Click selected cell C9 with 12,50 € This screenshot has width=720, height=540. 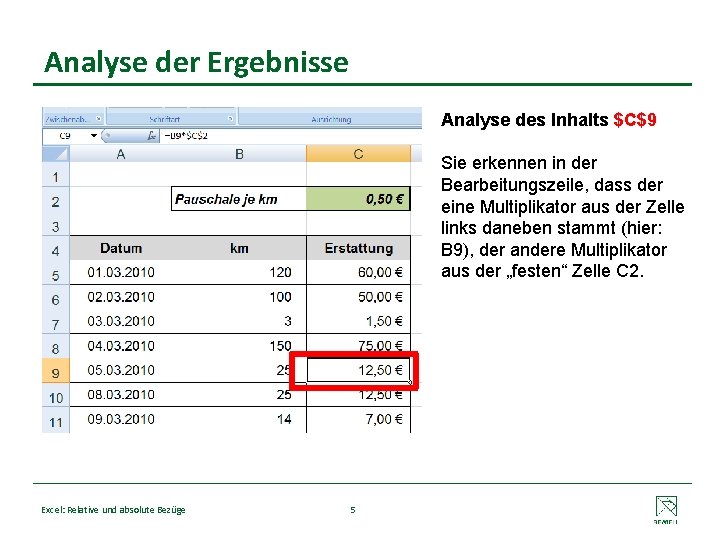click(x=358, y=370)
